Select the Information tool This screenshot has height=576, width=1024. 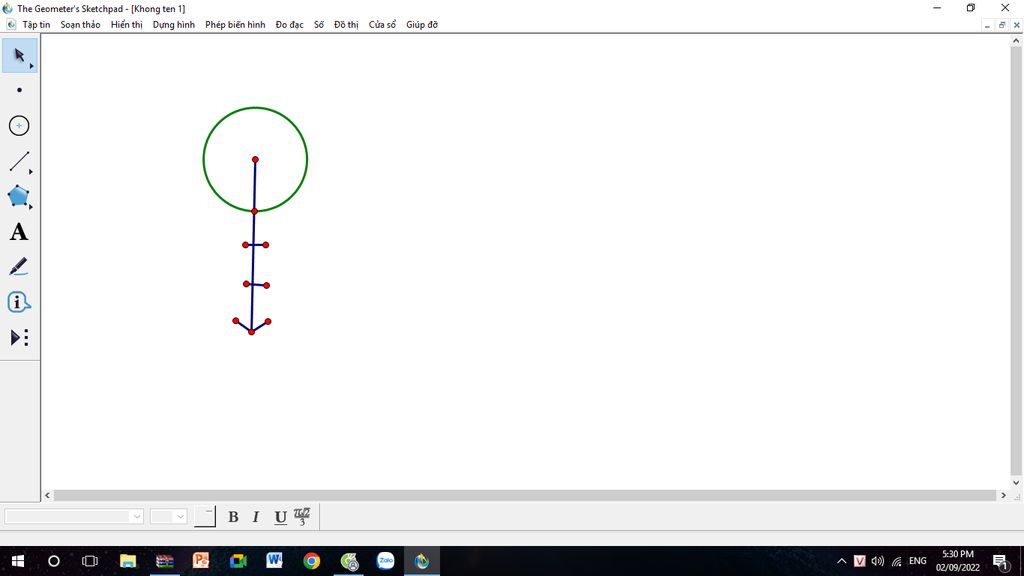click(x=19, y=302)
